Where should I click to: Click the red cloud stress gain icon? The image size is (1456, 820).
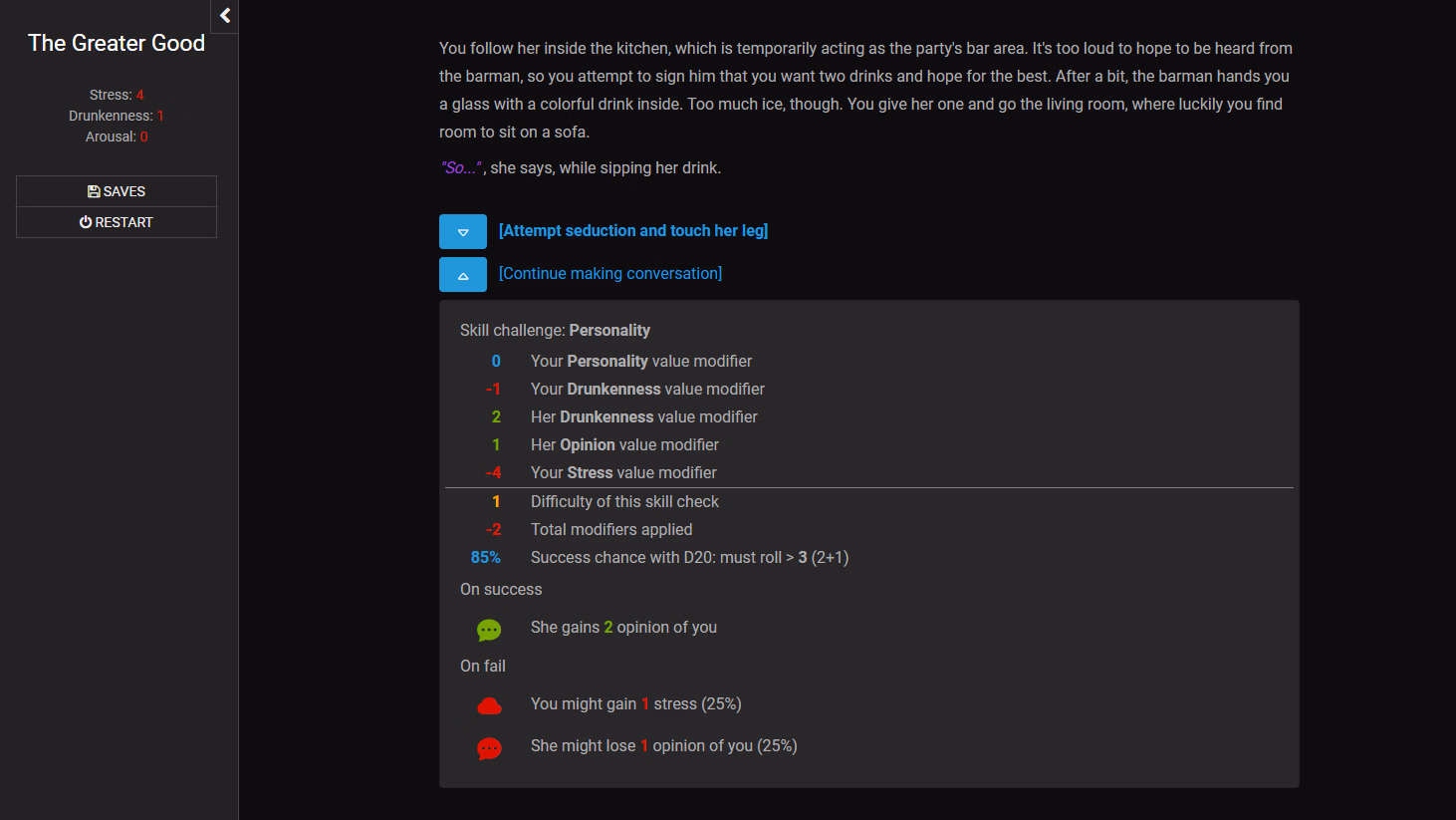pyautogui.click(x=489, y=704)
